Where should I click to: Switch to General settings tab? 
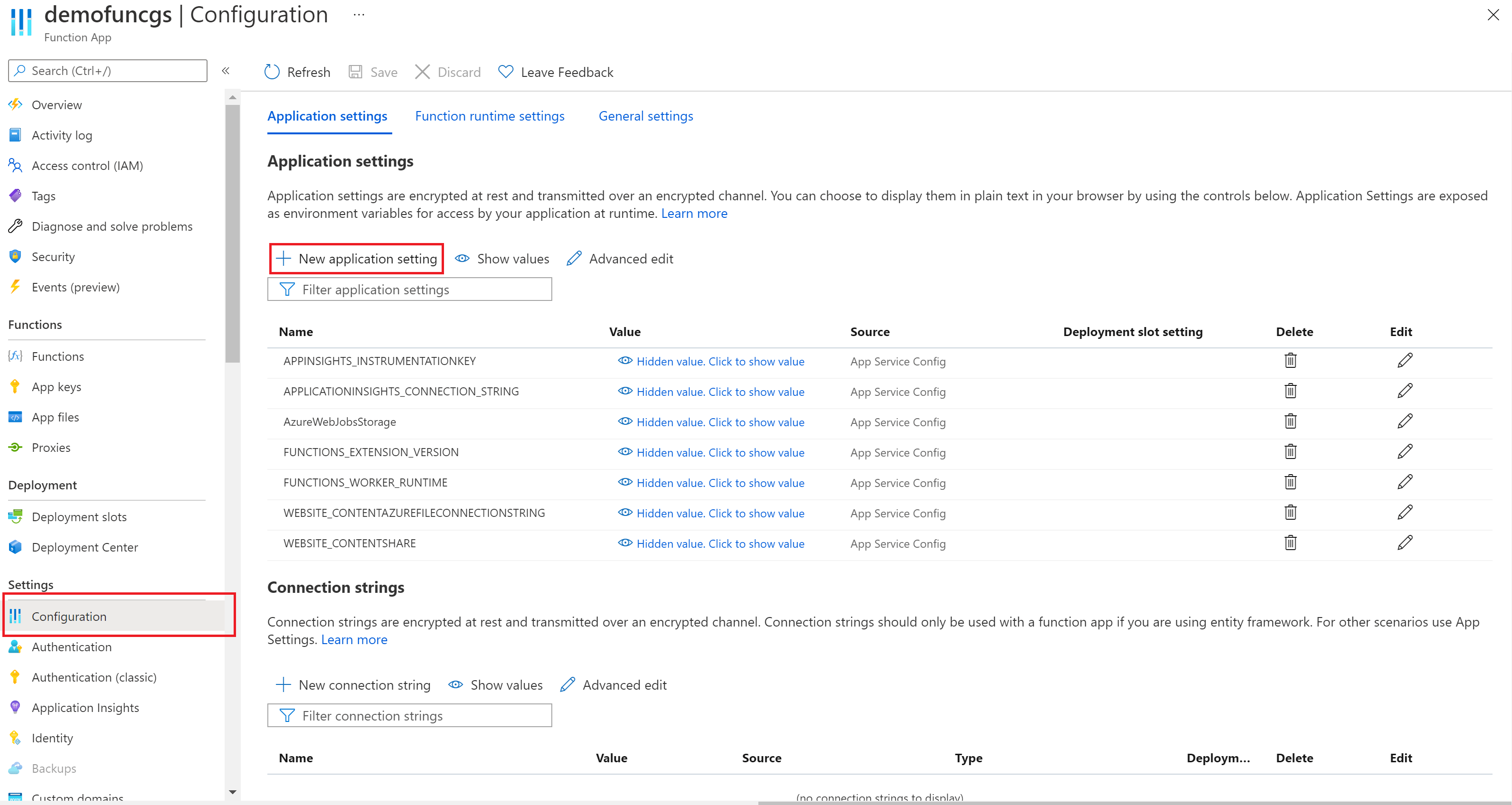(645, 116)
